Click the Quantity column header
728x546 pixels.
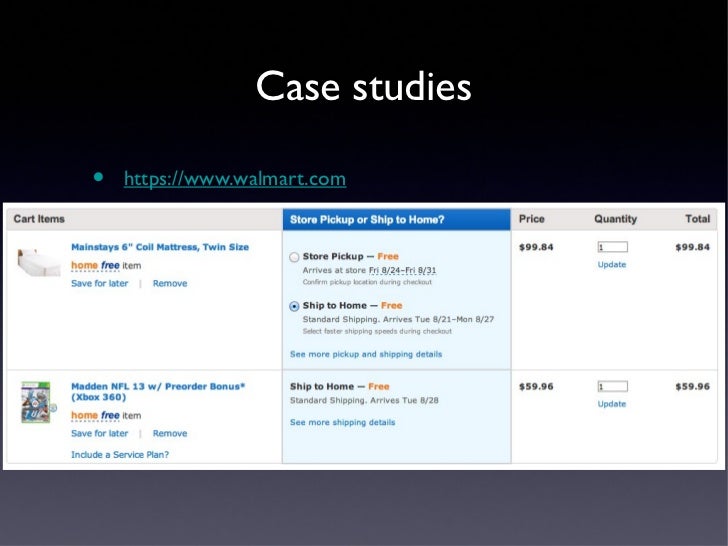tap(615, 219)
